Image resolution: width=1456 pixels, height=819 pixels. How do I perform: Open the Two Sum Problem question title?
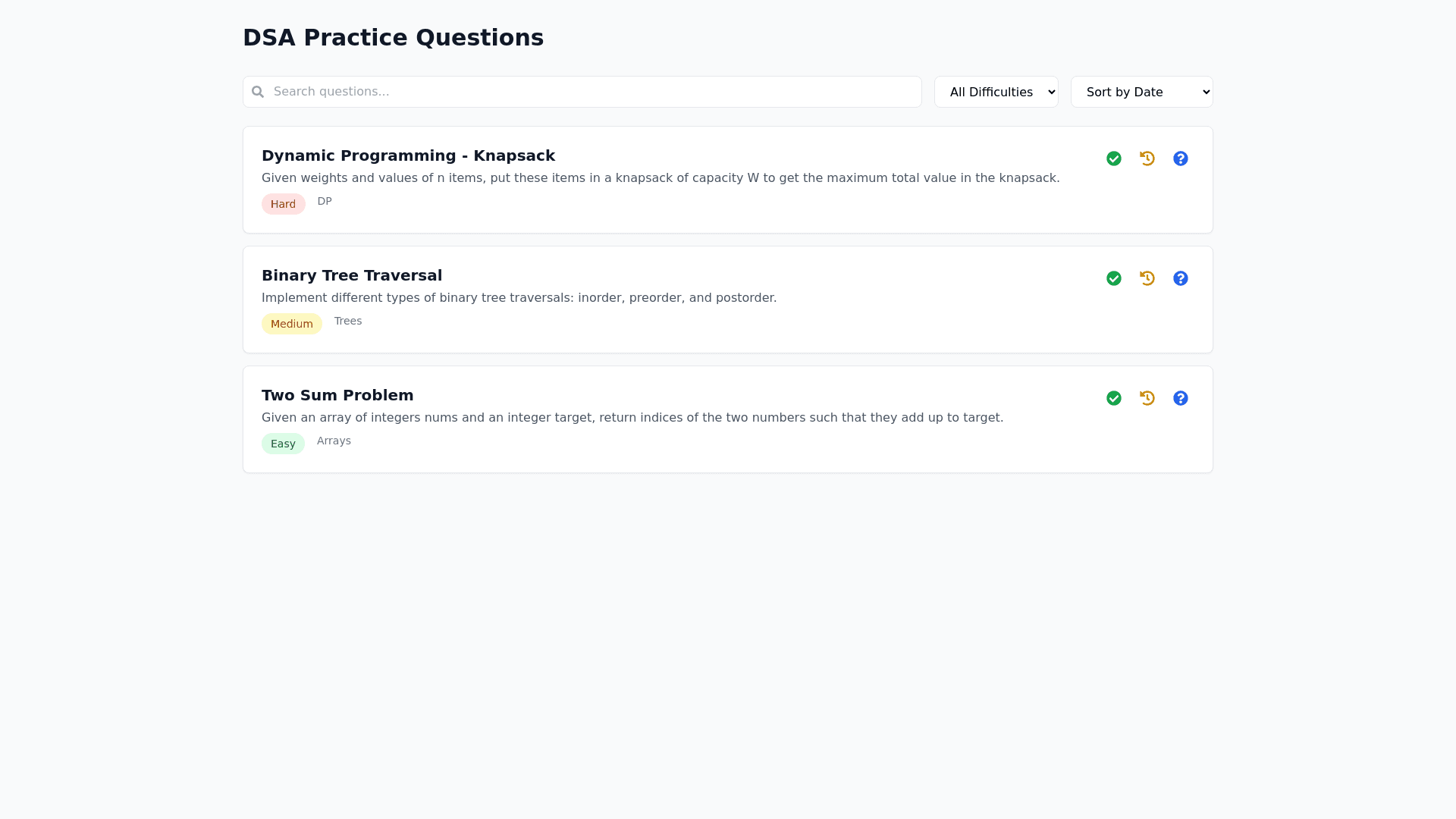[x=337, y=395]
